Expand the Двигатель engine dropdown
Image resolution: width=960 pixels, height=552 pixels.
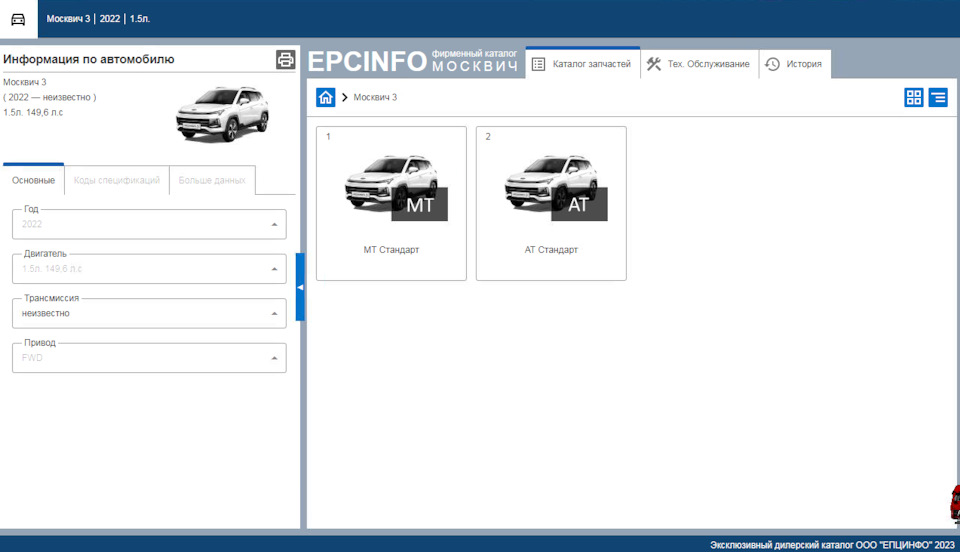[x=275, y=269]
